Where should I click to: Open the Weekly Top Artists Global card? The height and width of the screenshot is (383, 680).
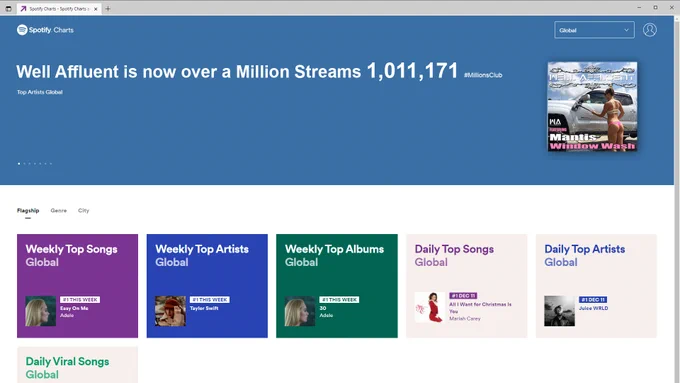207,286
